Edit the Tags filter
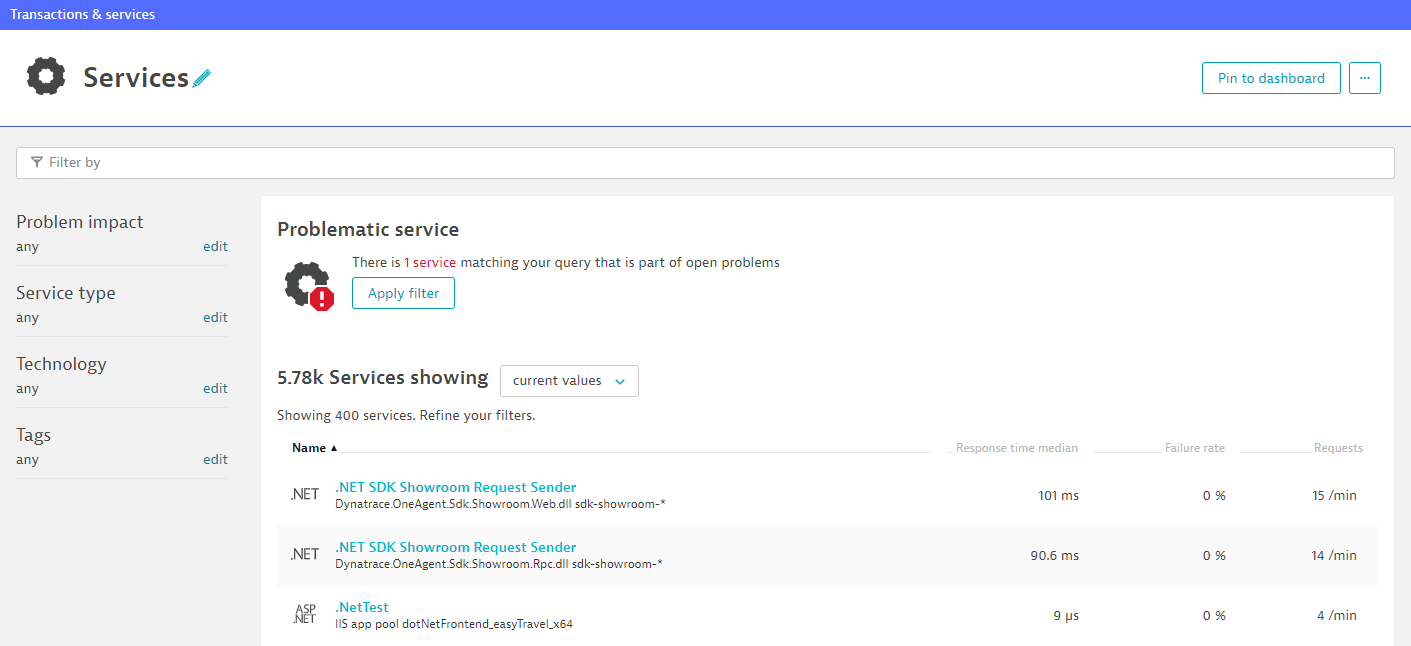Screen dimensions: 1411x646 click(216, 459)
